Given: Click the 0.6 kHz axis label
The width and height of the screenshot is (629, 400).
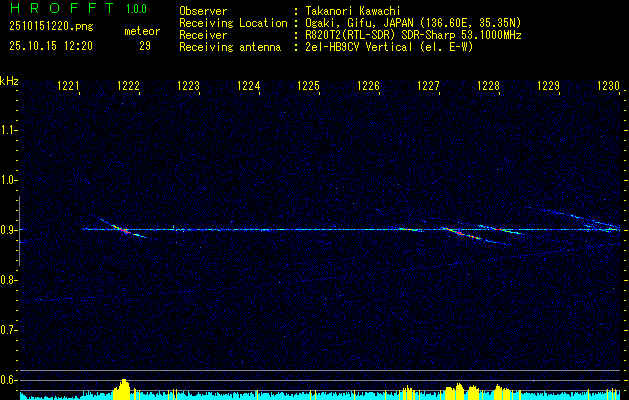Looking at the screenshot, I should (x=8, y=380).
